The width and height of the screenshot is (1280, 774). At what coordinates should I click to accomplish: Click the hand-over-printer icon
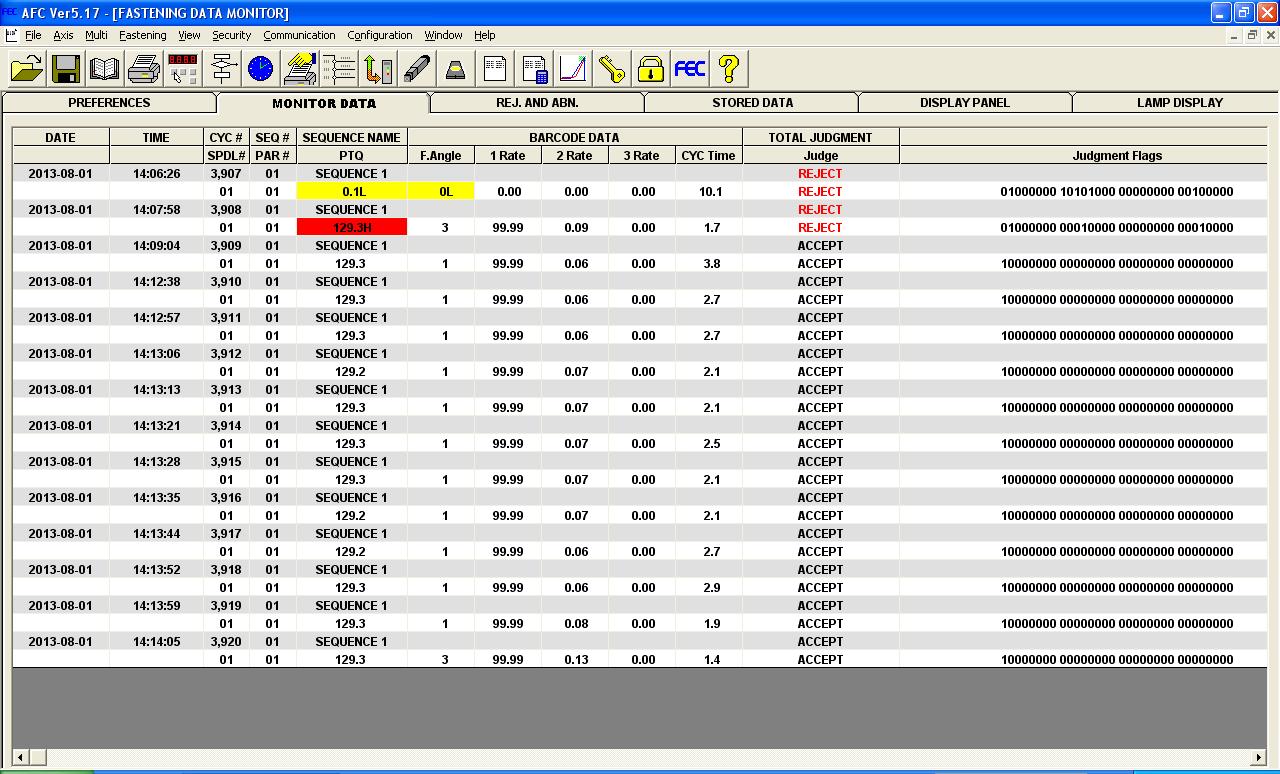pos(300,69)
